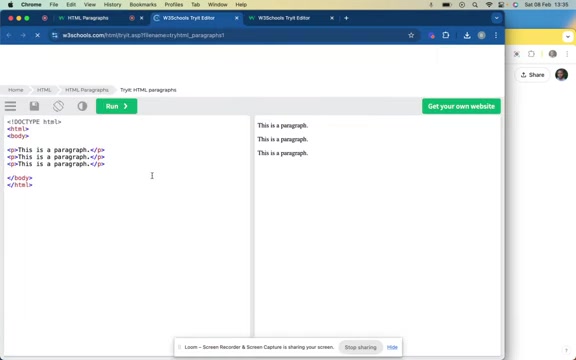
Task: Click the address bar URL field
Action: (x=228, y=35)
